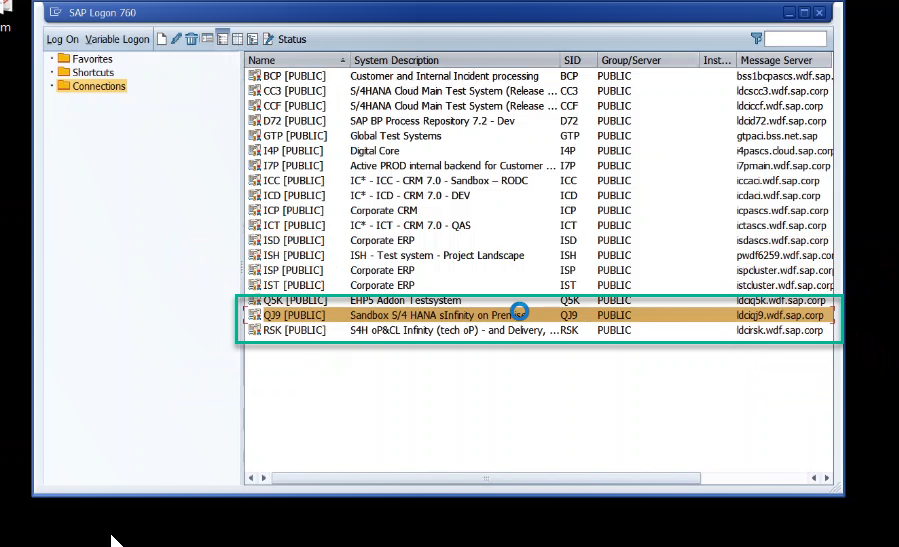Screen dimensions: 899x547
Task: Click the SID cell ICD
Action: tap(569, 195)
